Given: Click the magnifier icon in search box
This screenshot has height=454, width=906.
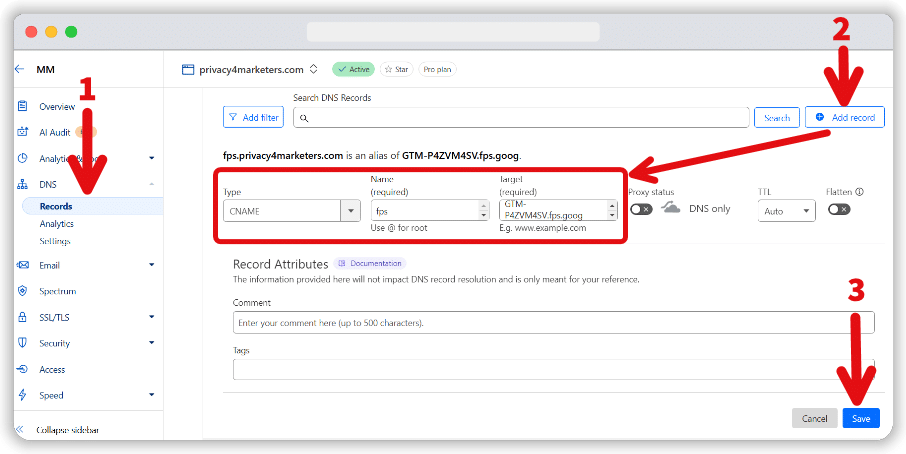Looking at the screenshot, I should click(304, 118).
